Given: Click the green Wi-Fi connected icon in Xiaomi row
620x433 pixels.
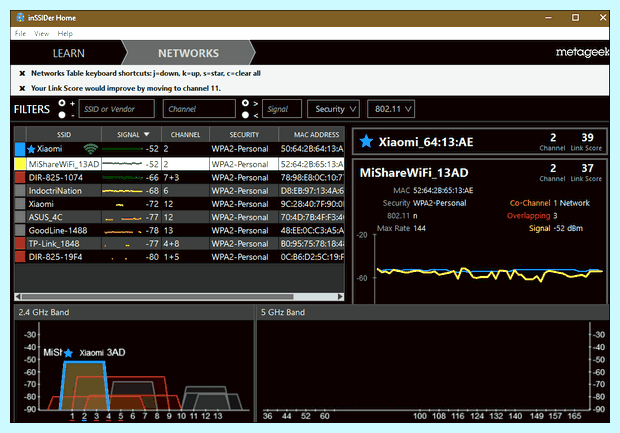Looking at the screenshot, I should pyautogui.click(x=91, y=149).
